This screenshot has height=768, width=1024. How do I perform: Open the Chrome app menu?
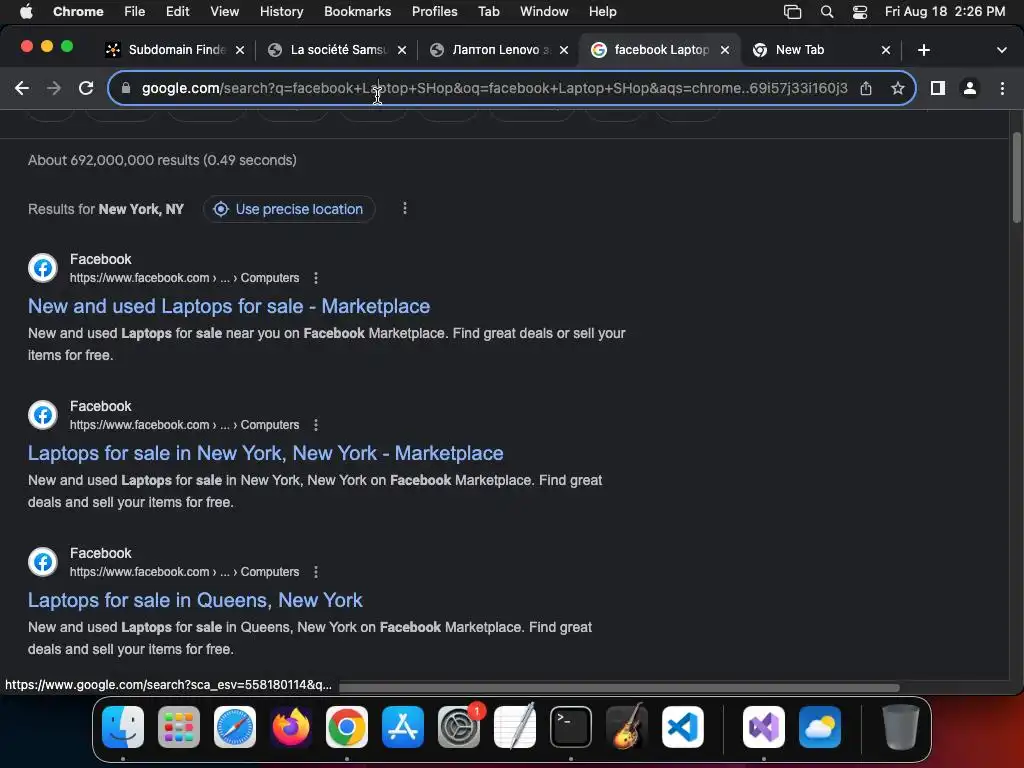78,12
